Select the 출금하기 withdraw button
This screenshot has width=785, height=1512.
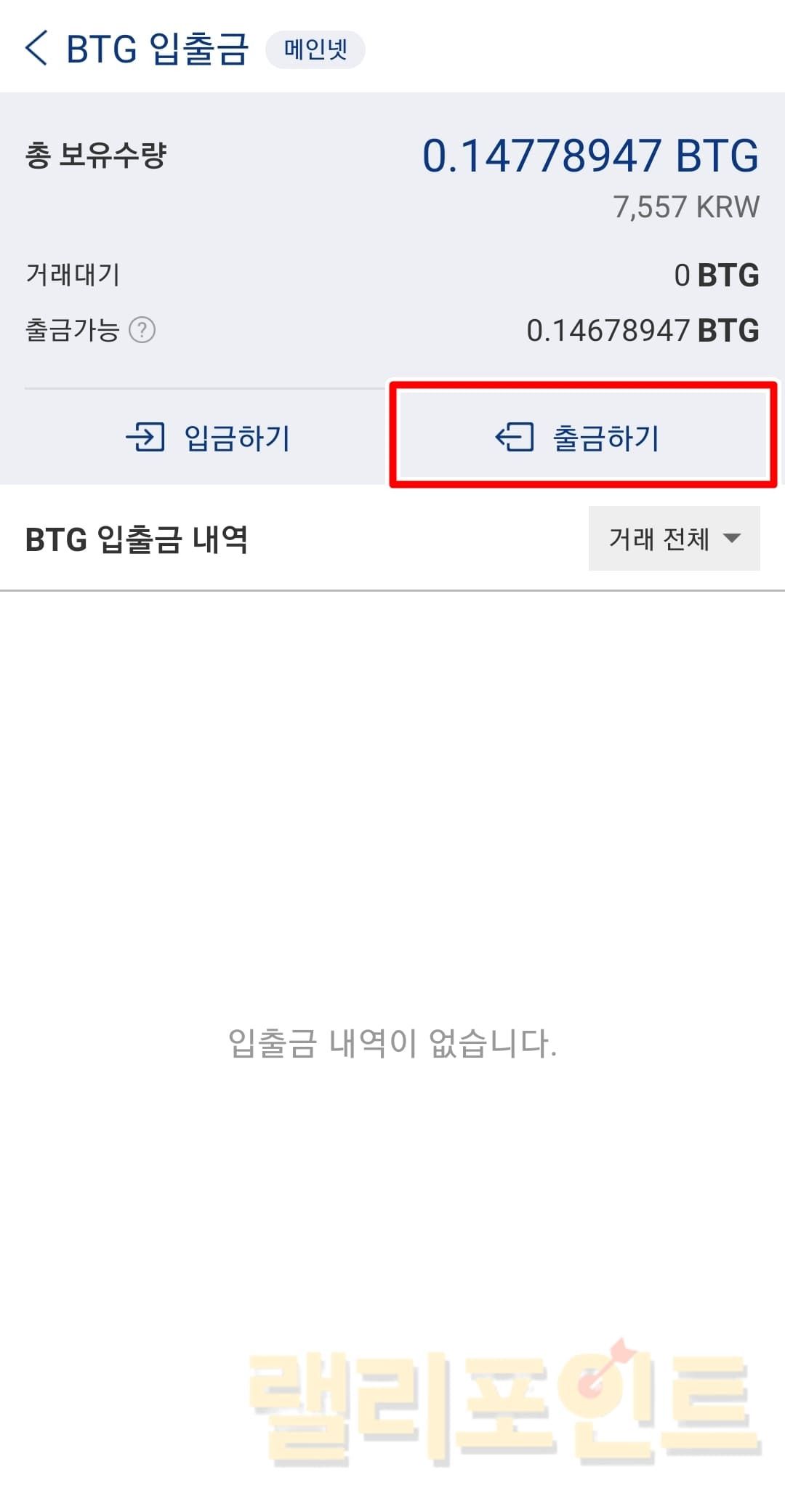pos(583,435)
